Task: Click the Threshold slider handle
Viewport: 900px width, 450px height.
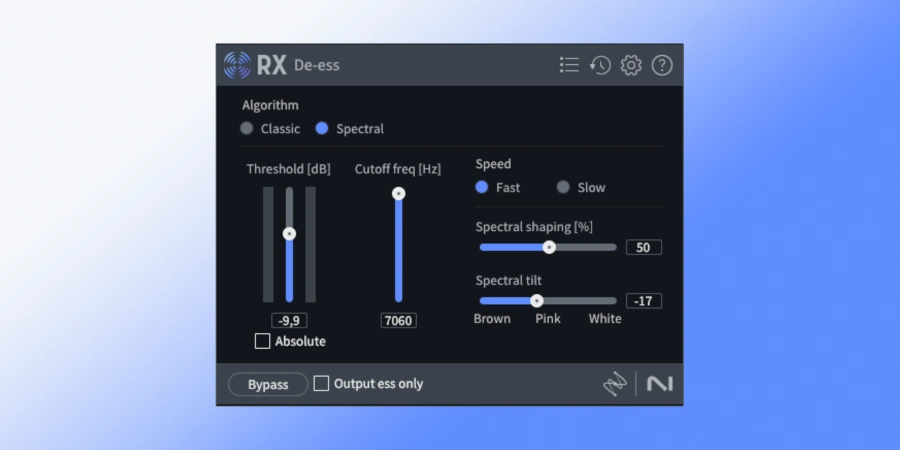Action: (289, 233)
